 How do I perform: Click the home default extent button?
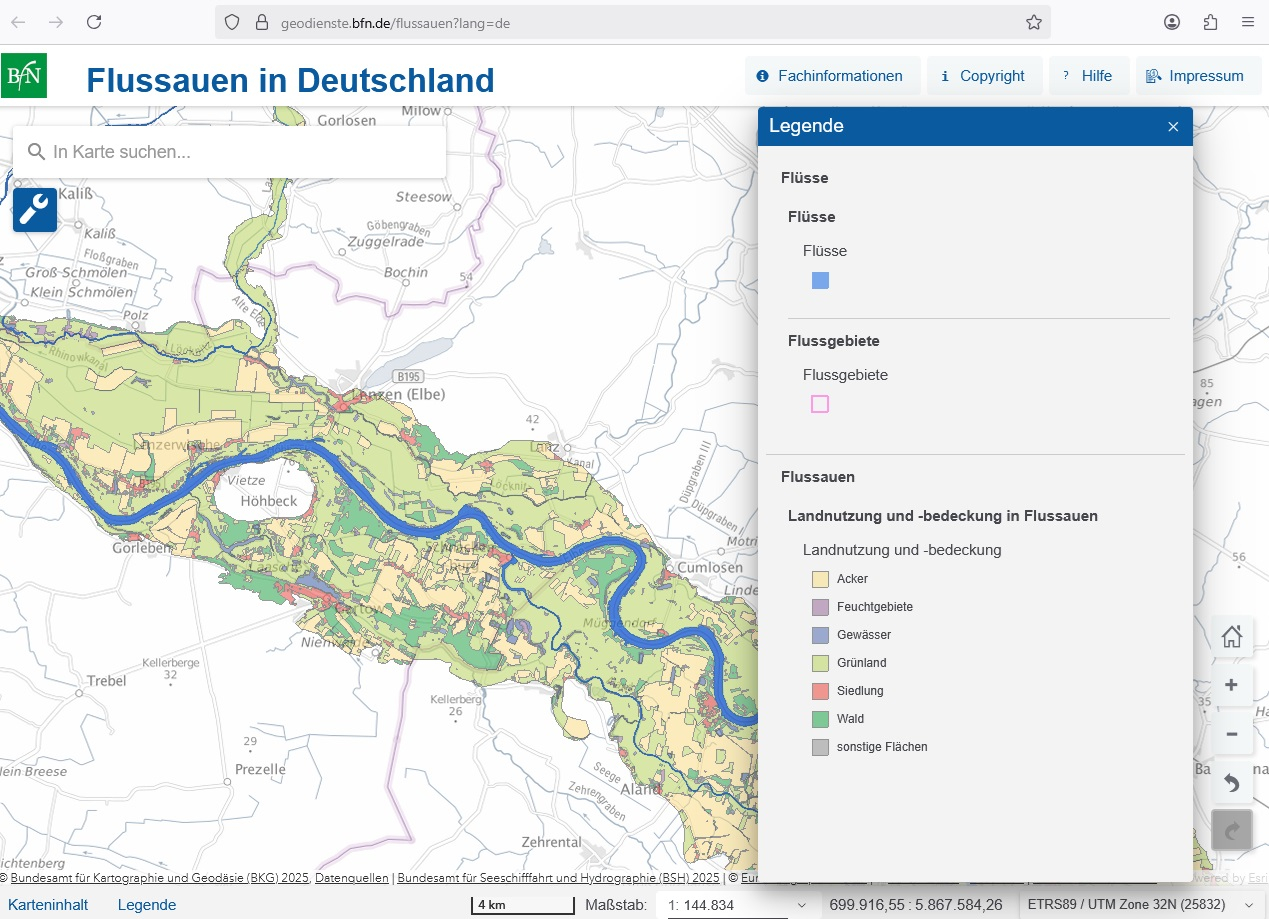click(x=1231, y=636)
